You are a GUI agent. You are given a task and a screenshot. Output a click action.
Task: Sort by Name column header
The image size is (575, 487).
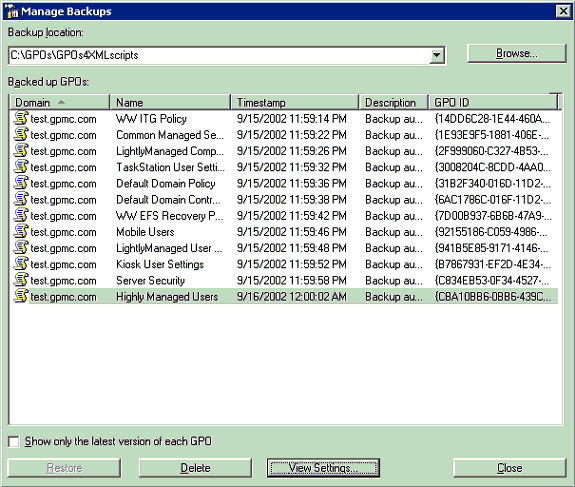(x=170, y=102)
